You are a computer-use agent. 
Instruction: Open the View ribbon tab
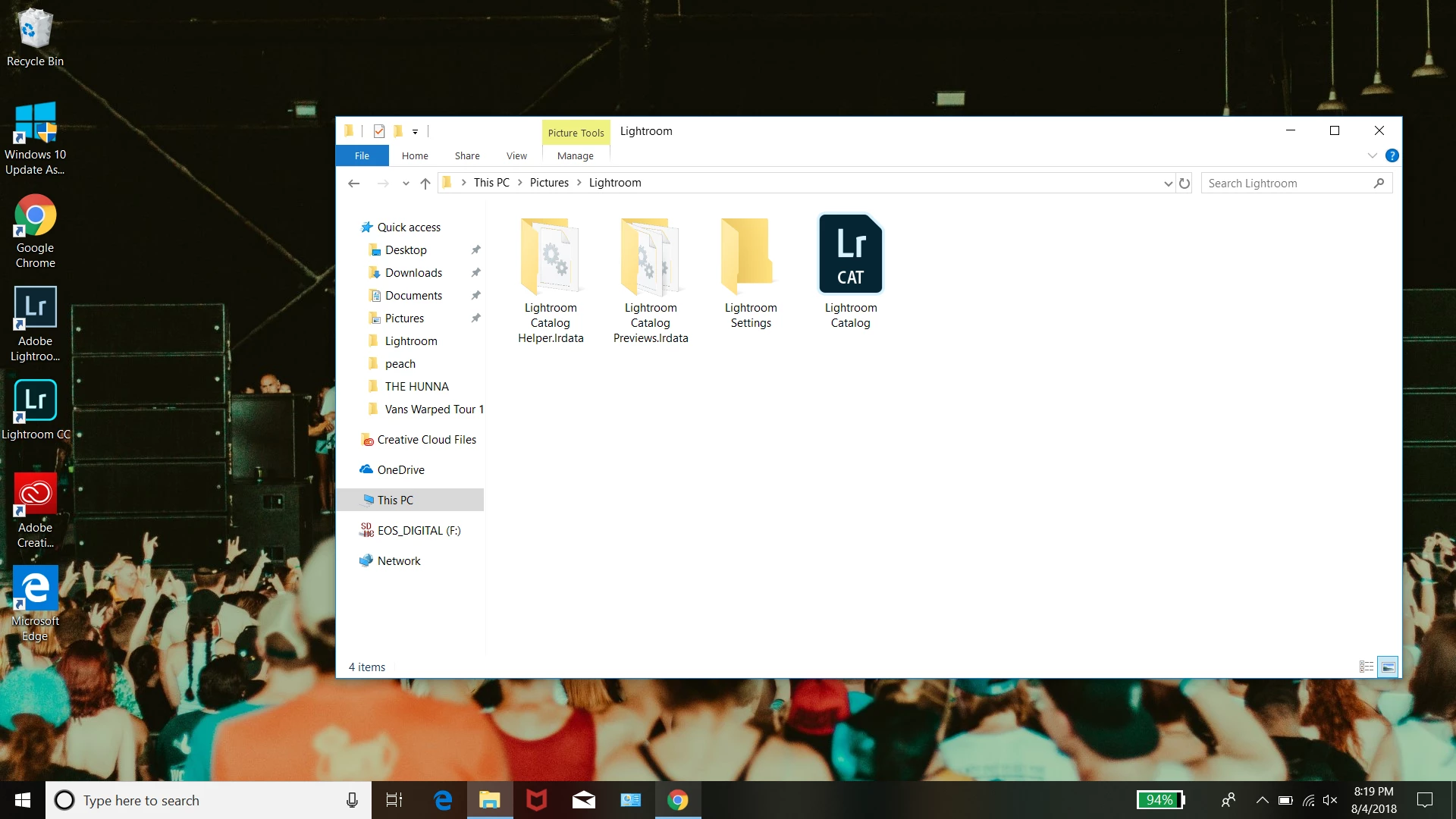point(516,155)
